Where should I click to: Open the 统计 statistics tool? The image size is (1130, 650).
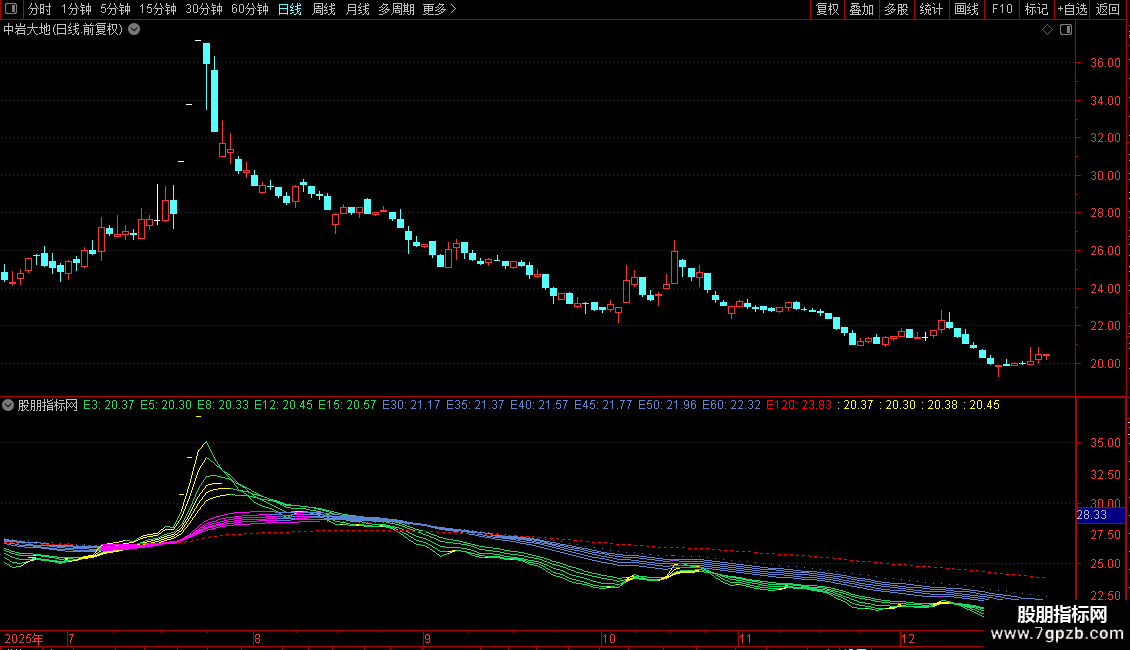(931, 9)
